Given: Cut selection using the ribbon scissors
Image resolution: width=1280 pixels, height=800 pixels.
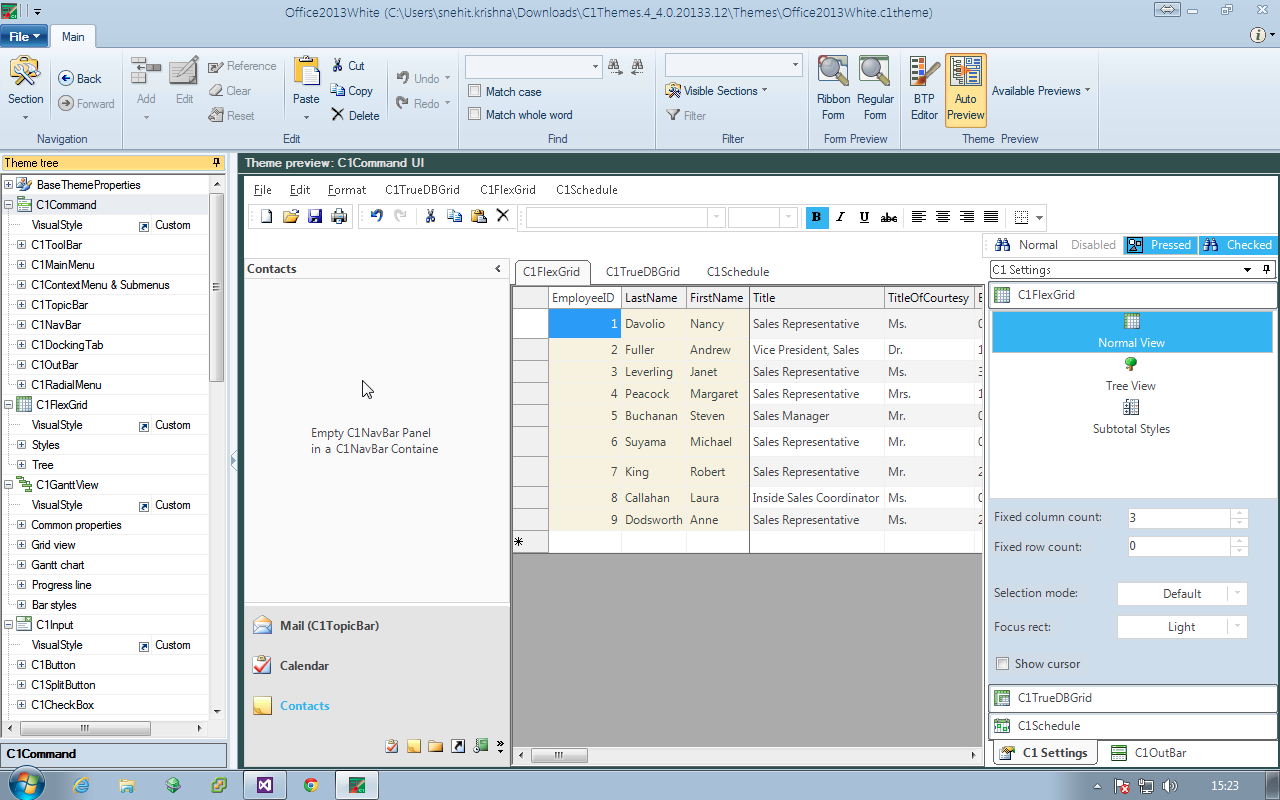Looking at the screenshot, I should point(349,66).
